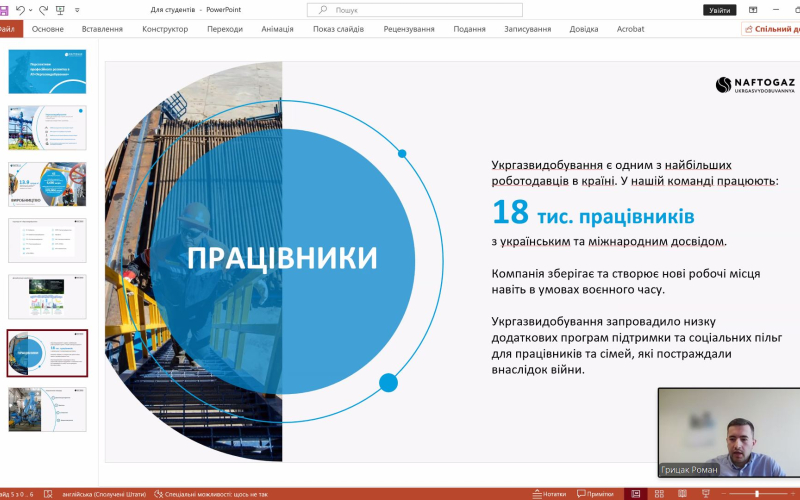Screen dimensions: 800x500
Task: Click the Naftogaz logo on the slide
Action: pos(755,85)
